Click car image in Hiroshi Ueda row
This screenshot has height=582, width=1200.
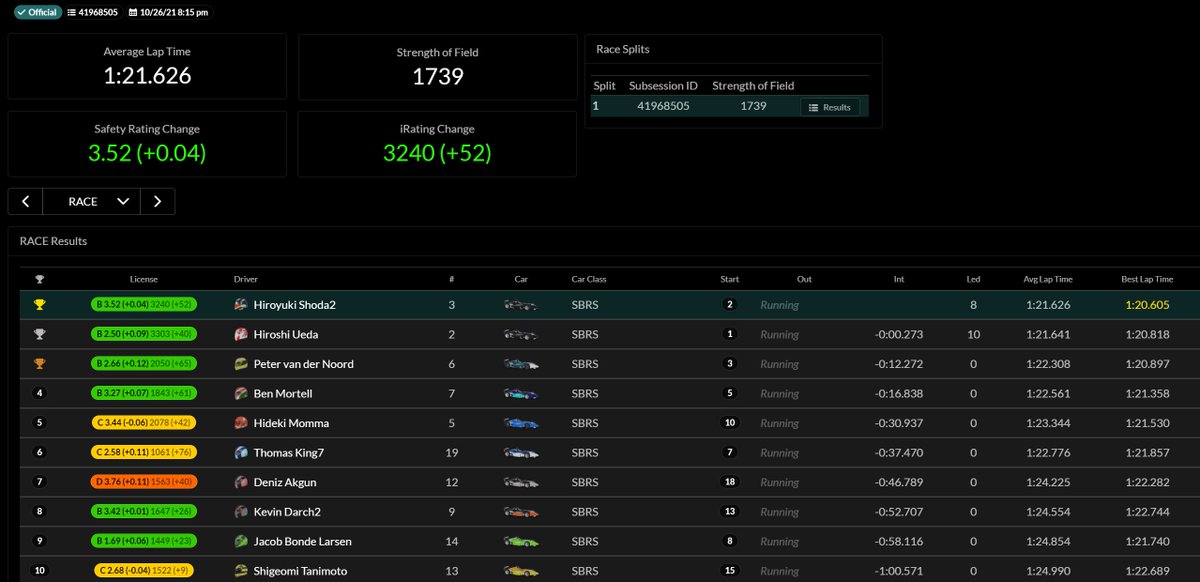[521, 334]
